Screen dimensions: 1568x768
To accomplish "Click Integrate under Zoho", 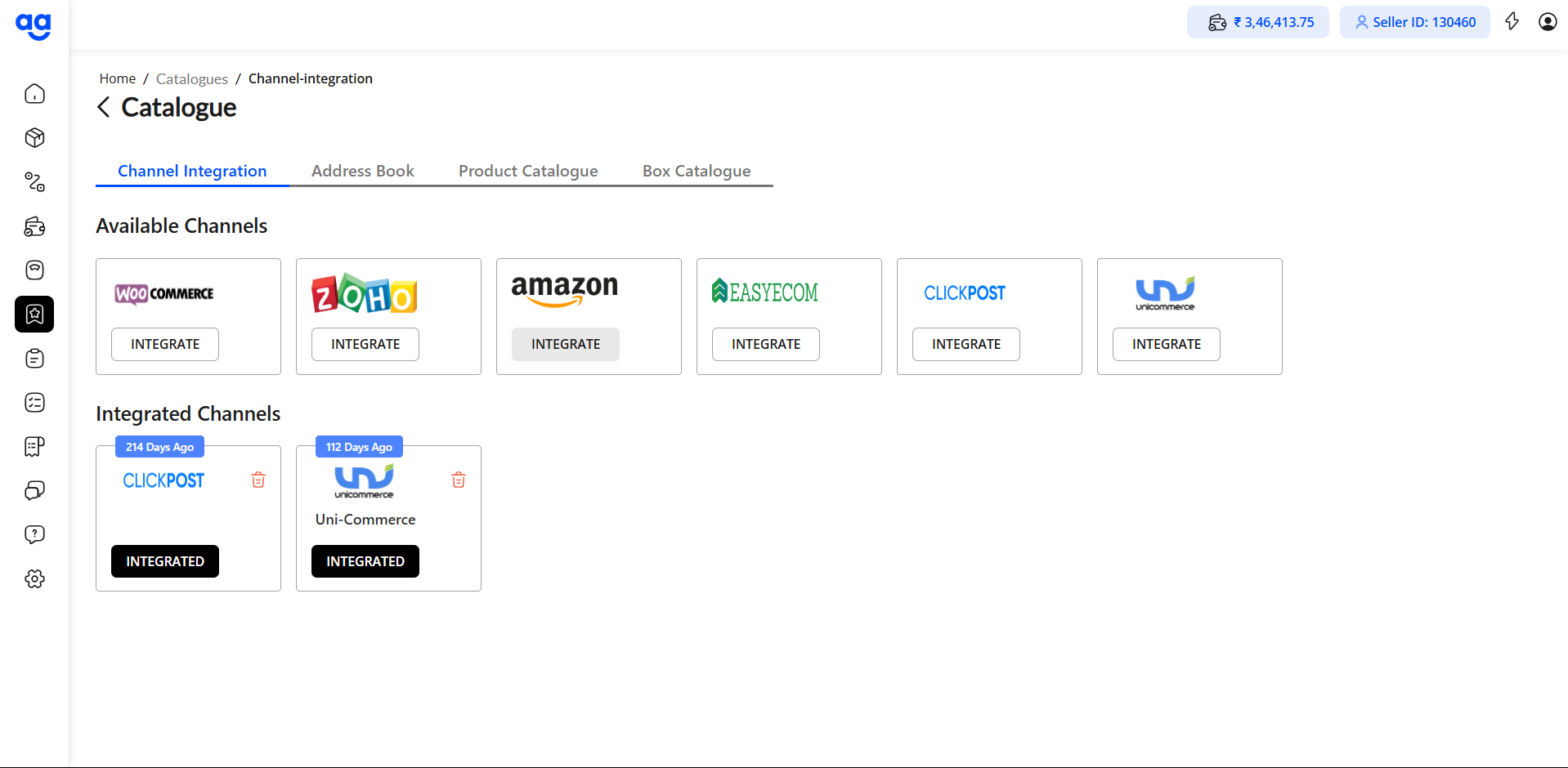I will tap(365, 344).
